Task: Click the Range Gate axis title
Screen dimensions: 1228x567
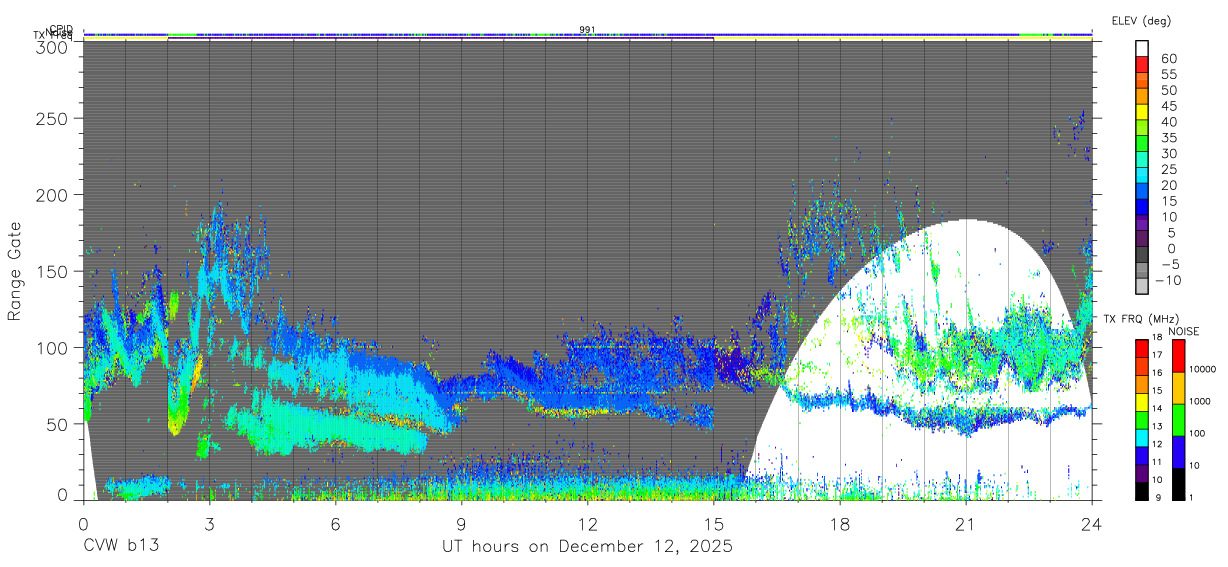Action: [15, 271]
